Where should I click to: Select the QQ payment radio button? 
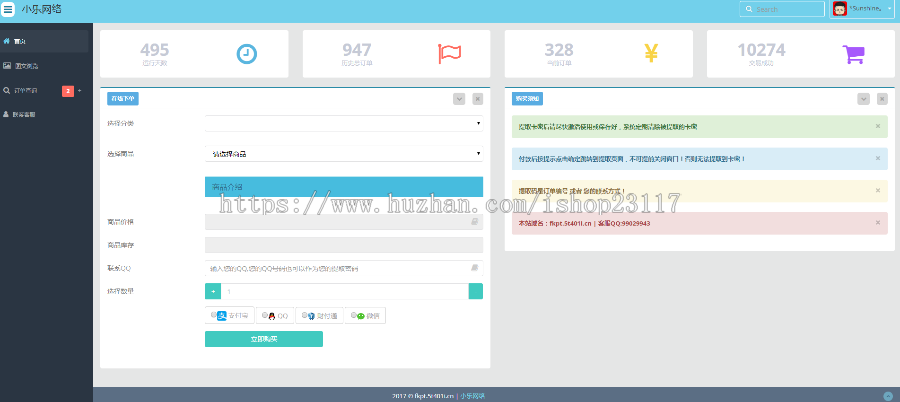pyautogui.click(x=265, y=315)
